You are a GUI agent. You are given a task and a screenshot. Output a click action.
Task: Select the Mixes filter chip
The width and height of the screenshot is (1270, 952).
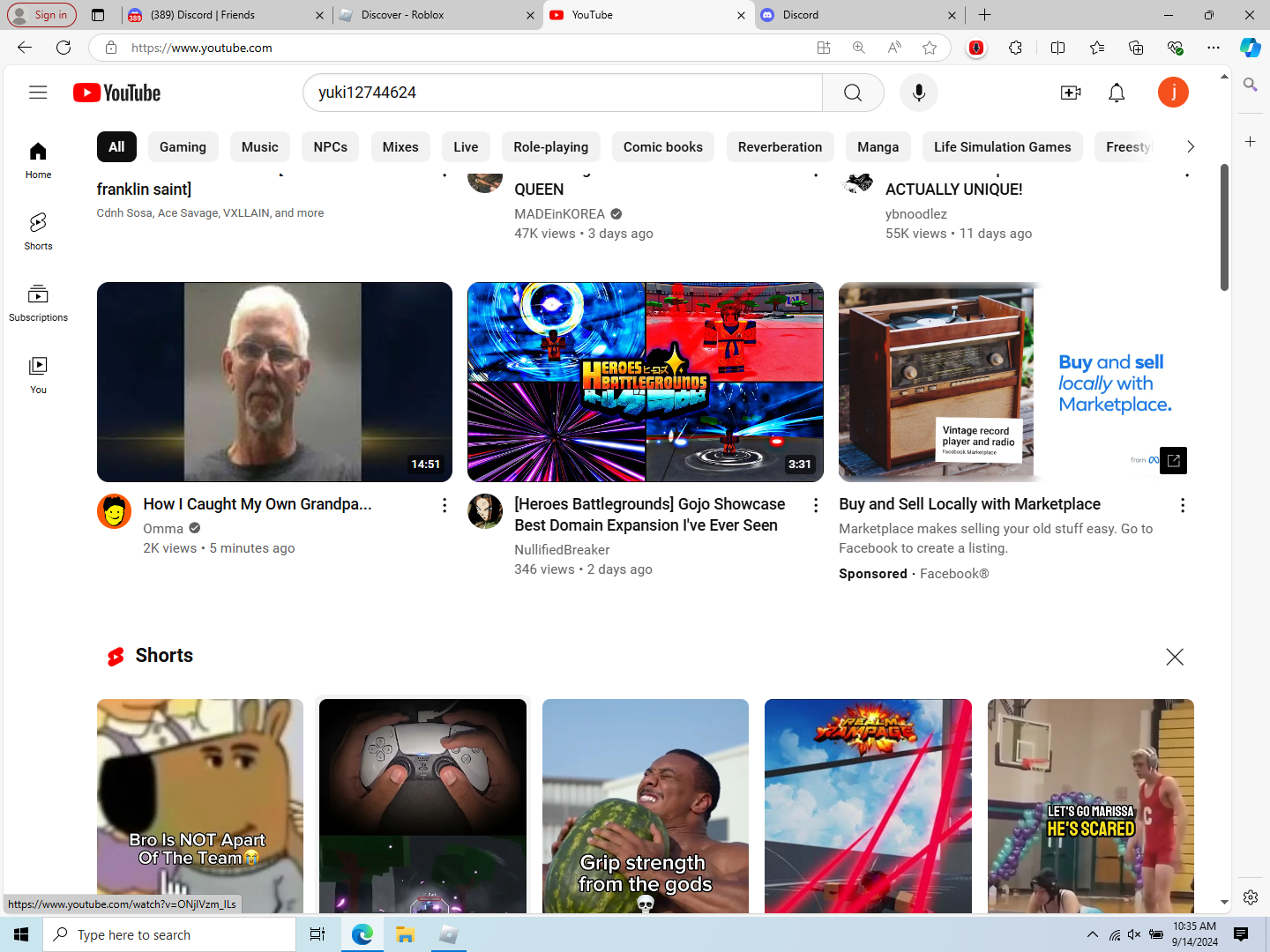[400, 147]
